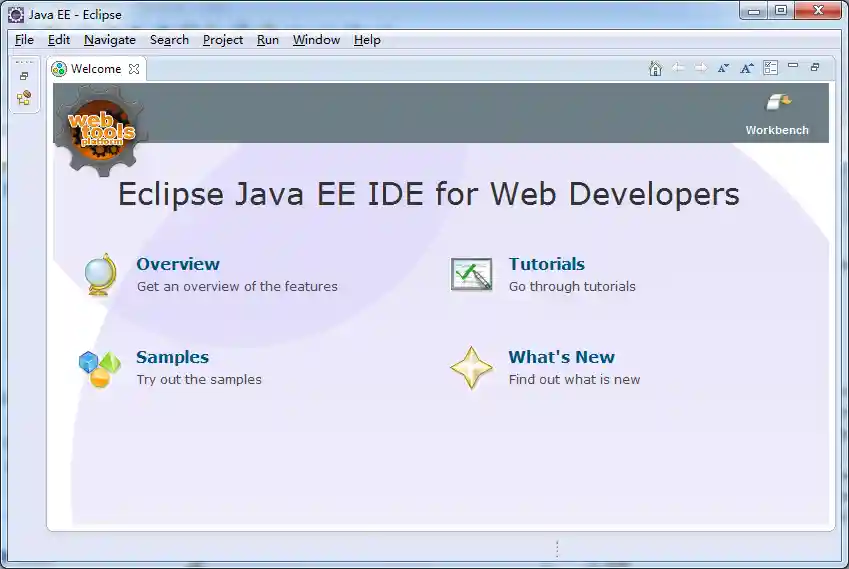Click the Restore button in left sidebar

(24, 76)
